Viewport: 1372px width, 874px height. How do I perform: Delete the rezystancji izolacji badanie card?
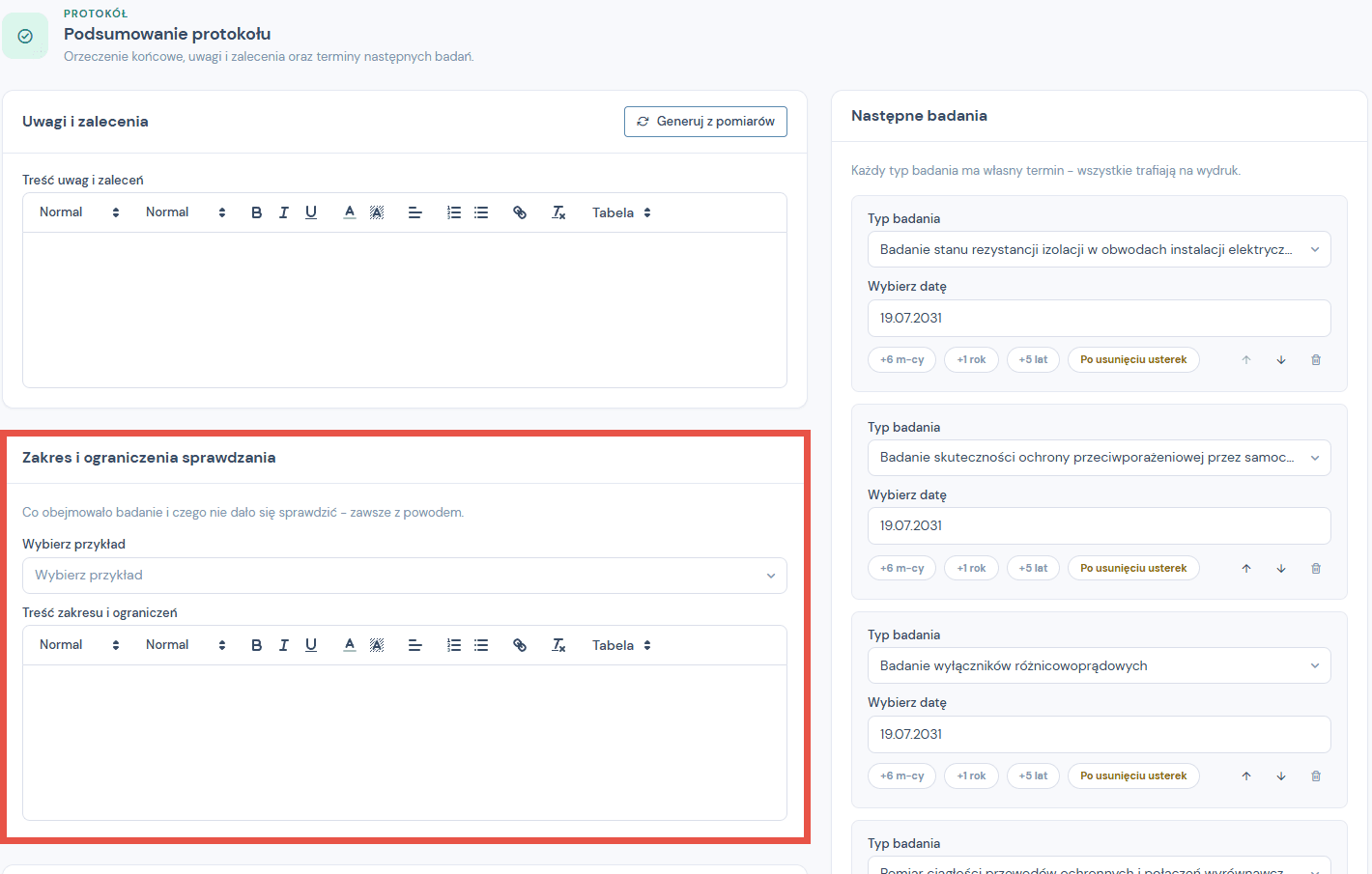coord(1316,360)
